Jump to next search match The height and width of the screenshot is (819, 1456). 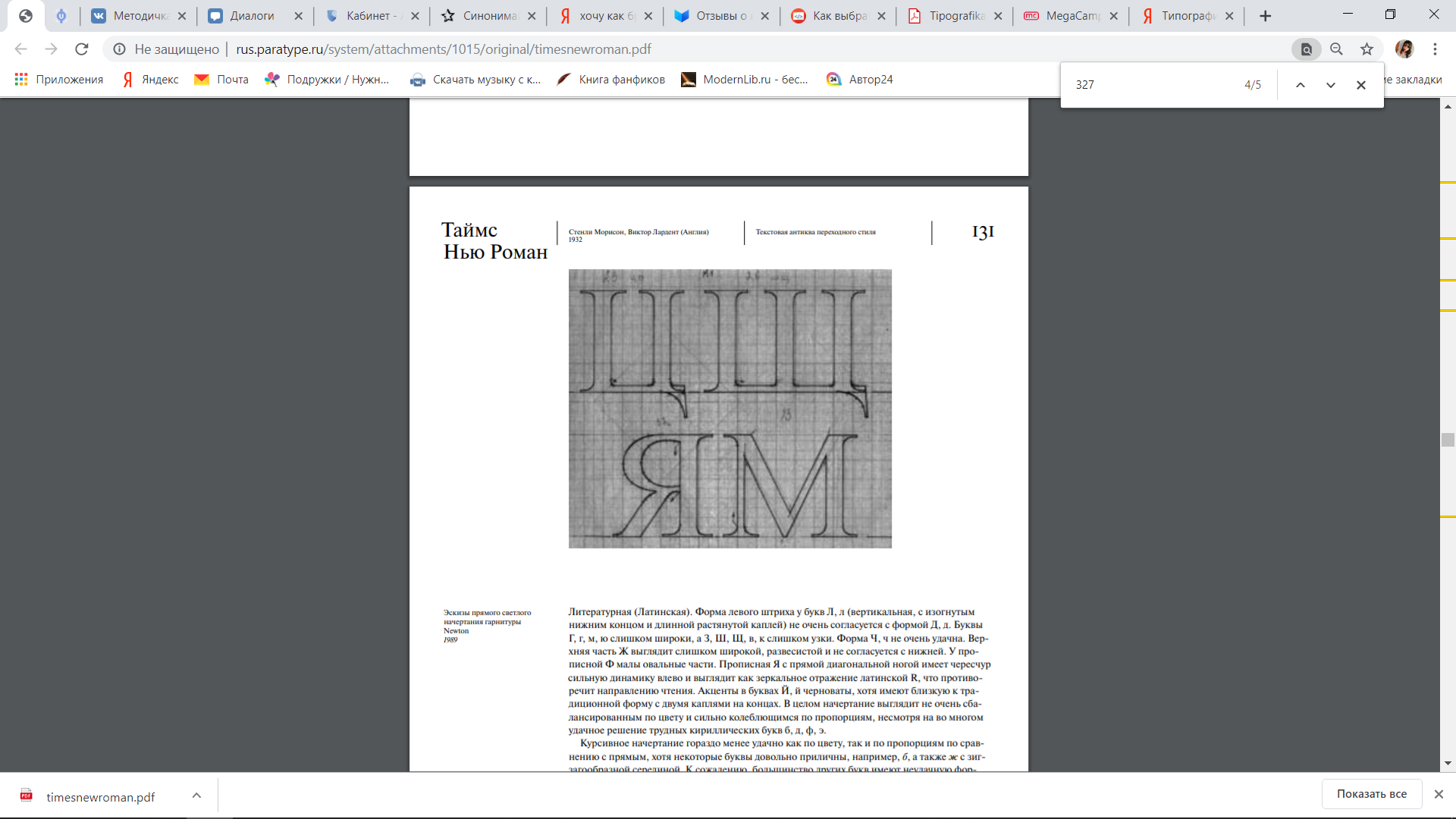point(1330,85)
